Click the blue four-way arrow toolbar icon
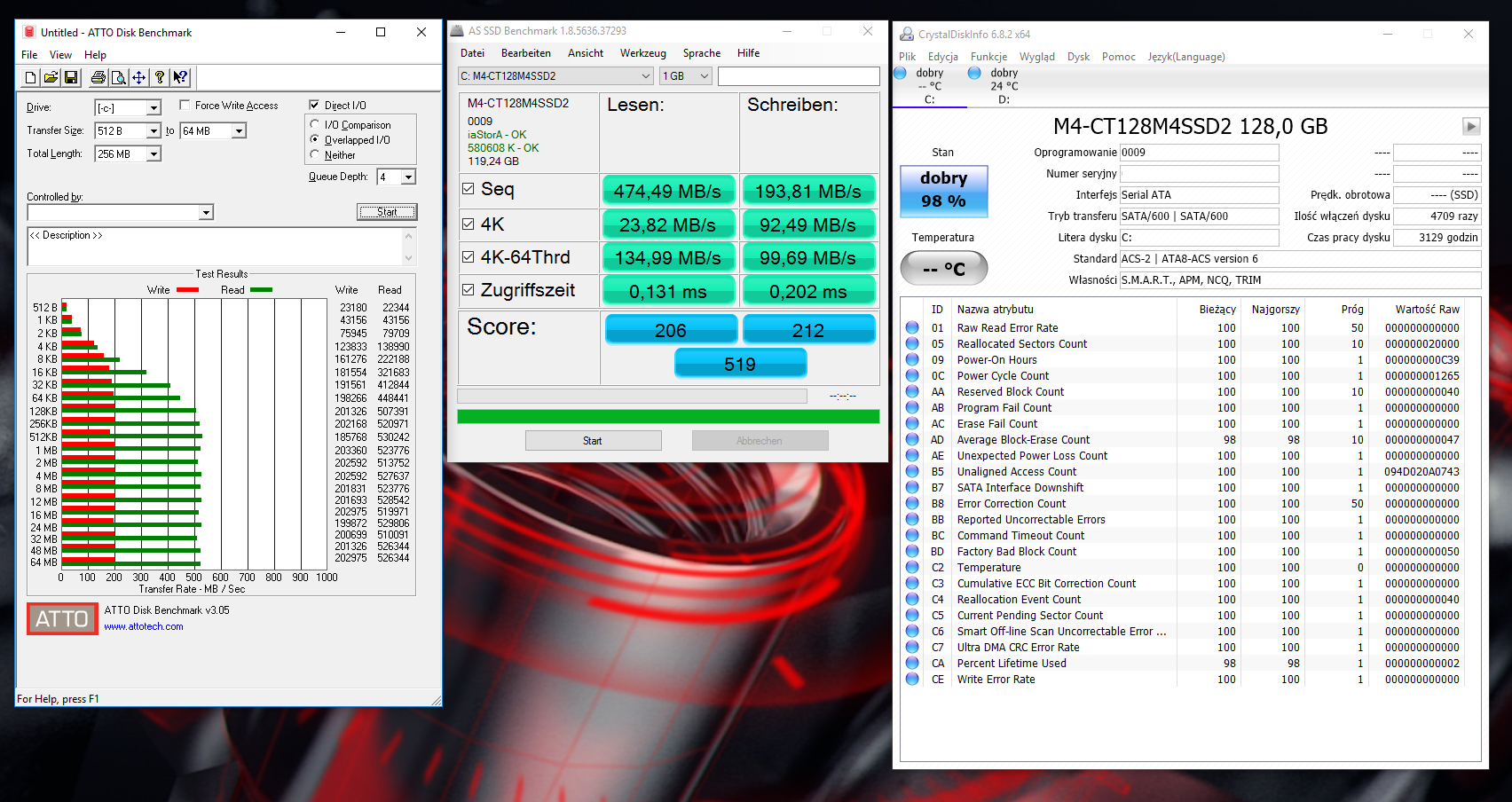This screenshot has height=802, width=1512. tap(139, 78)
